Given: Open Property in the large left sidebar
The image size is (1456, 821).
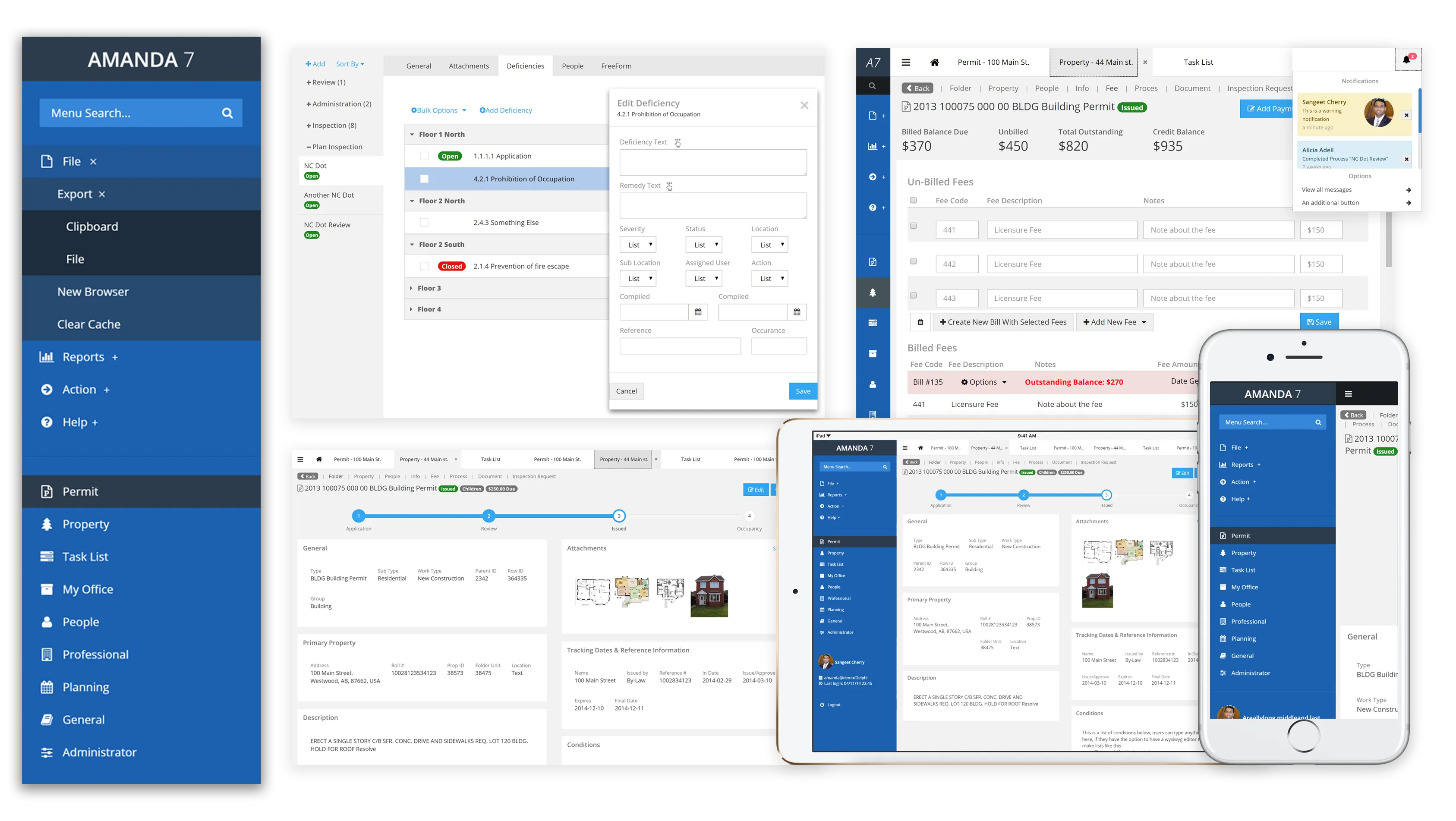Looking at the screenshot, I should point(141,524).
